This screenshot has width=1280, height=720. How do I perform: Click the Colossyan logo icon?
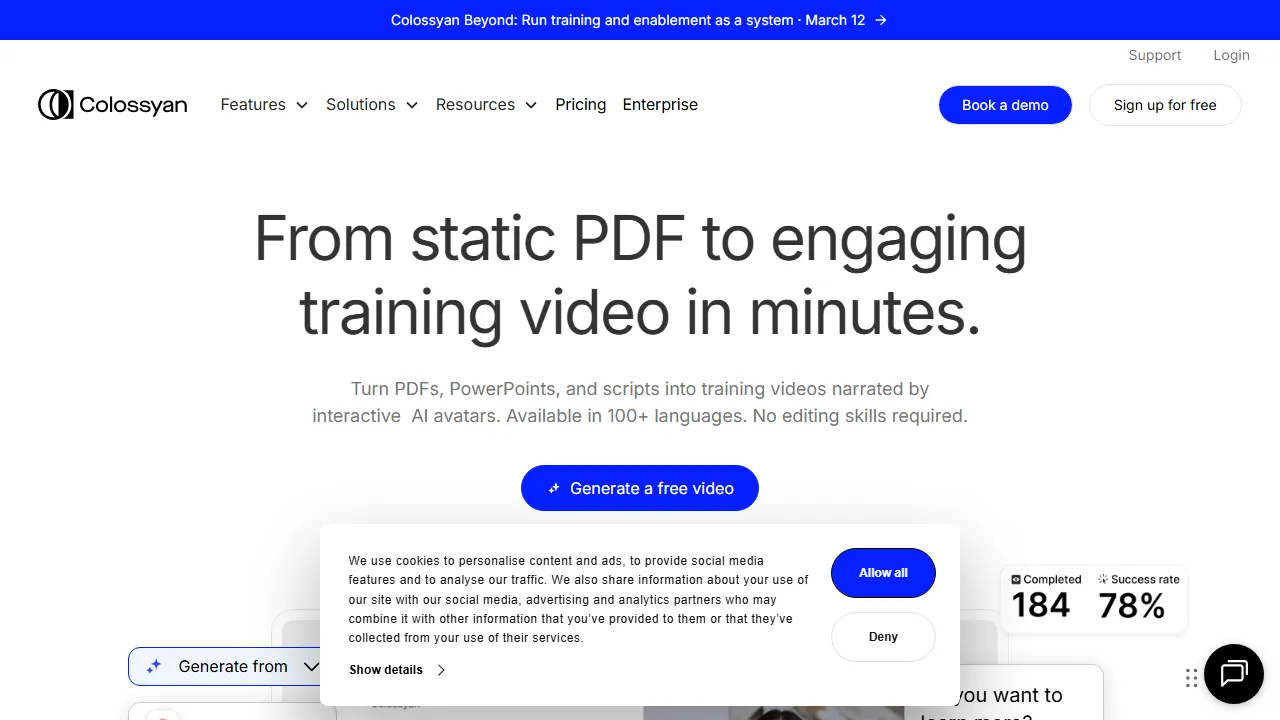pos(56,104)
